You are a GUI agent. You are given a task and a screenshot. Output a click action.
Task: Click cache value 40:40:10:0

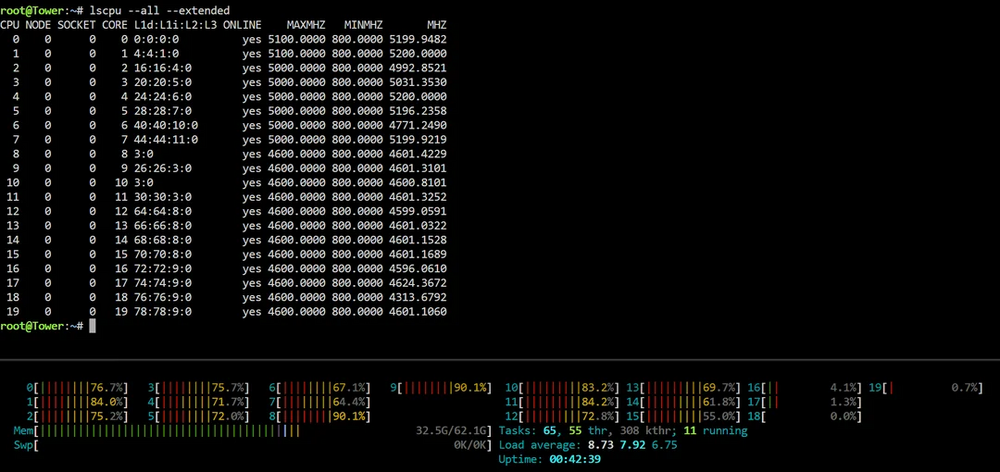166,125
